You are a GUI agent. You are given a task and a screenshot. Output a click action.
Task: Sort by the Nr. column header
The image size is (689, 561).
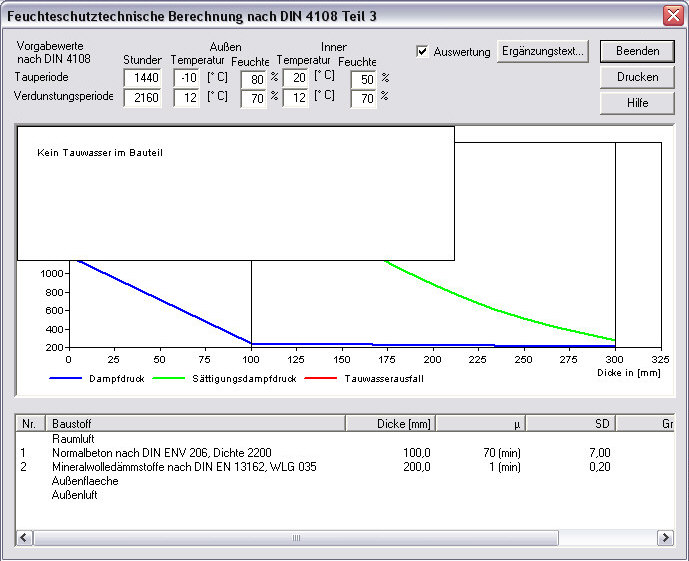[x=30, y=423]
